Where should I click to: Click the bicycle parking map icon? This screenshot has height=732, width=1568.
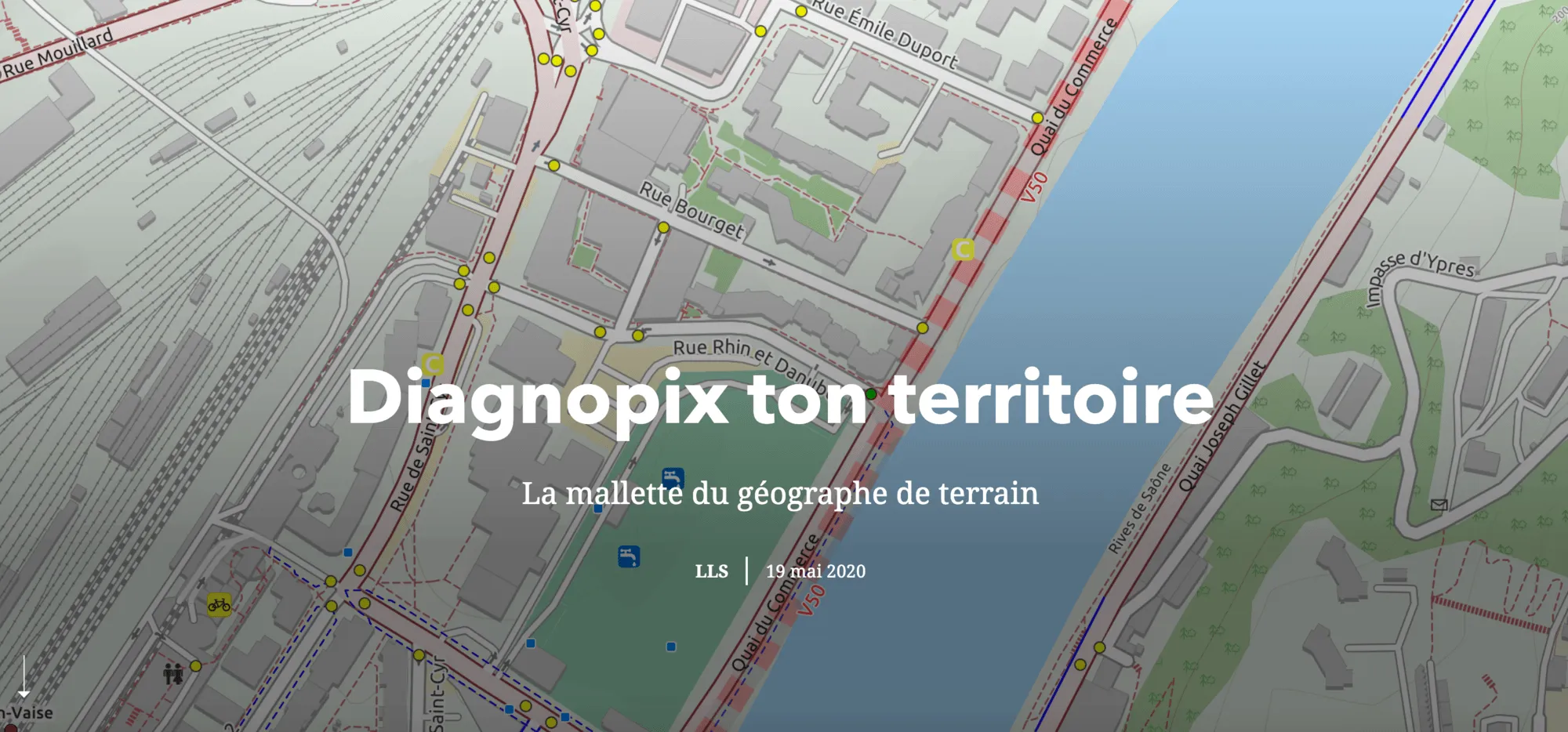(x=220, y=604)
